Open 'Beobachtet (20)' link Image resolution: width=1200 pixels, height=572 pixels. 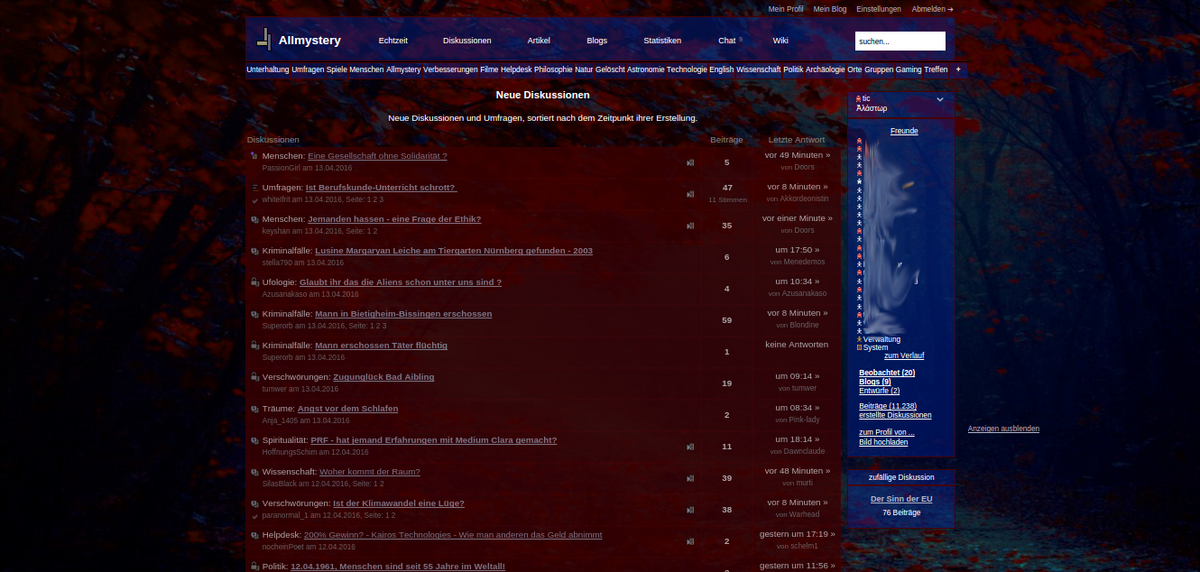(887, 373)
